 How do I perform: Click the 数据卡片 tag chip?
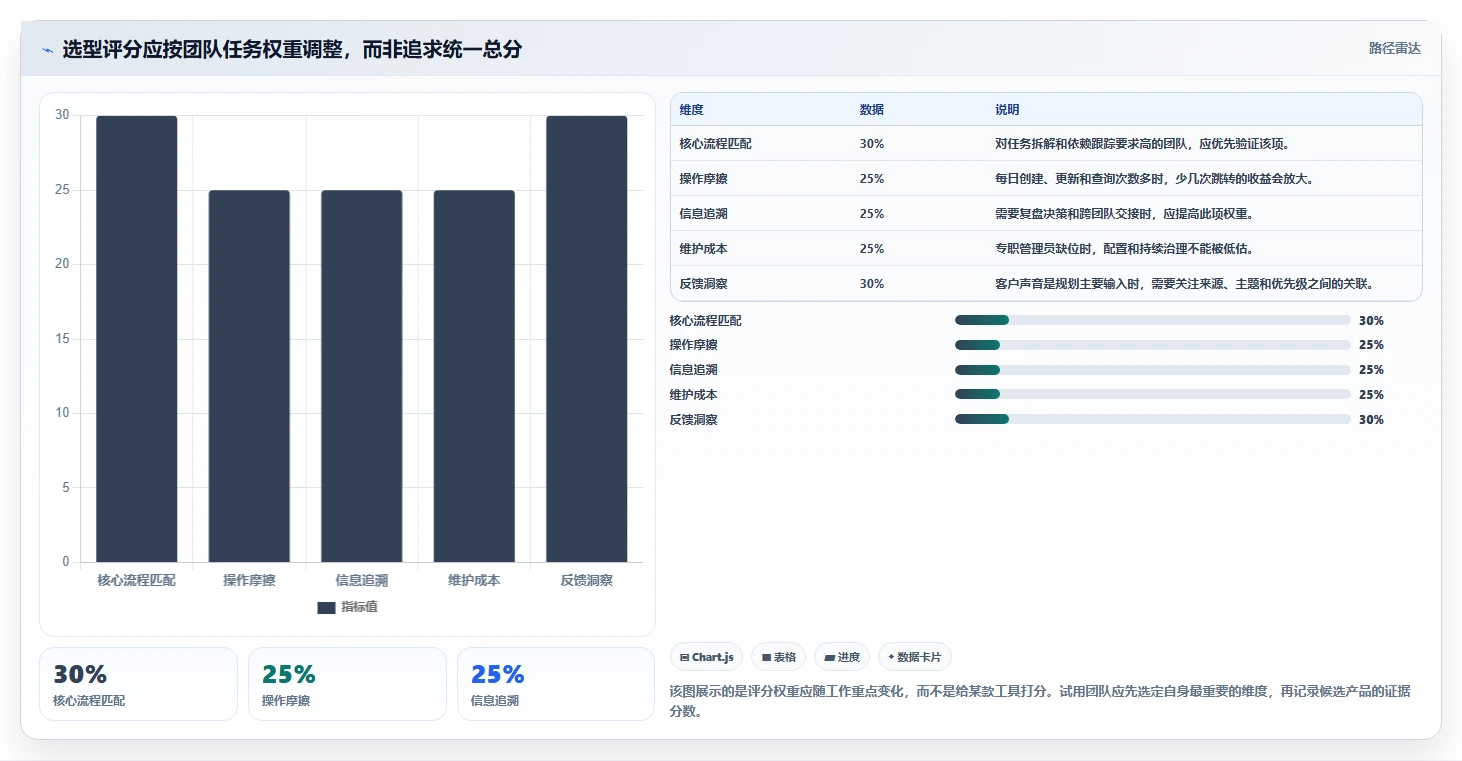914,657
